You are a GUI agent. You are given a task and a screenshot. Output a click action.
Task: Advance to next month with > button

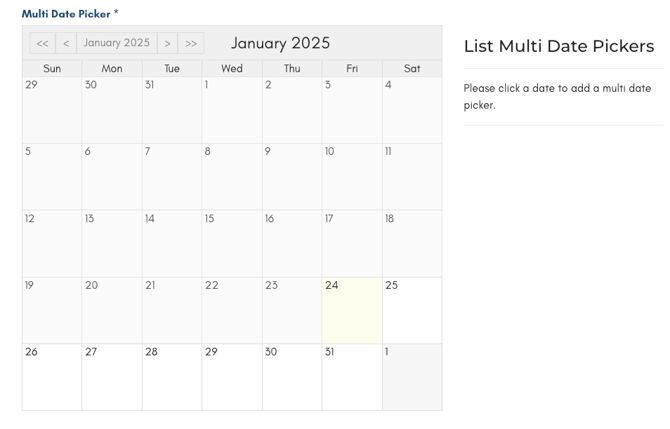[168, 43]
